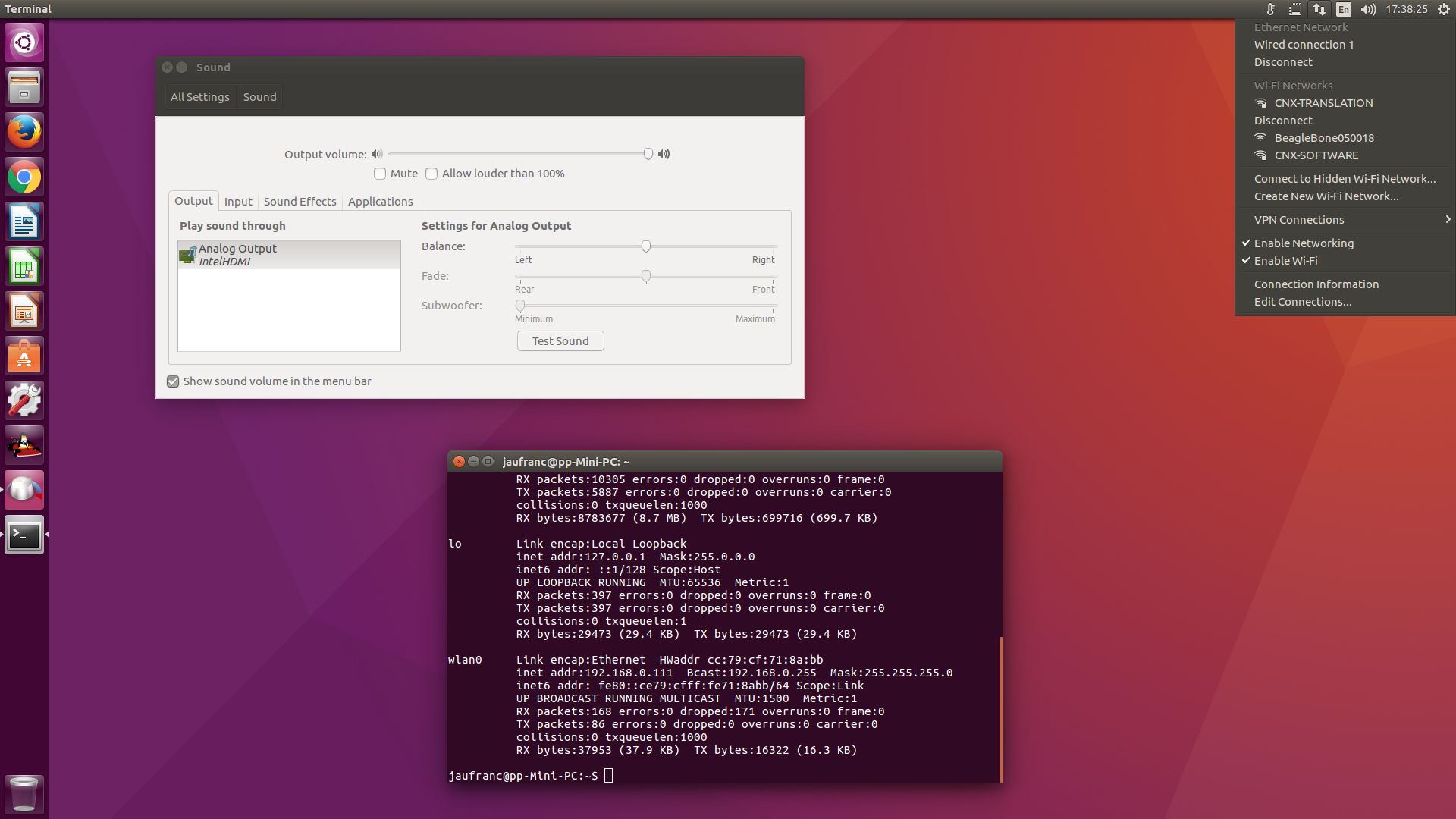
Task: Switch to the Applications tab
Action: point(380,202)
